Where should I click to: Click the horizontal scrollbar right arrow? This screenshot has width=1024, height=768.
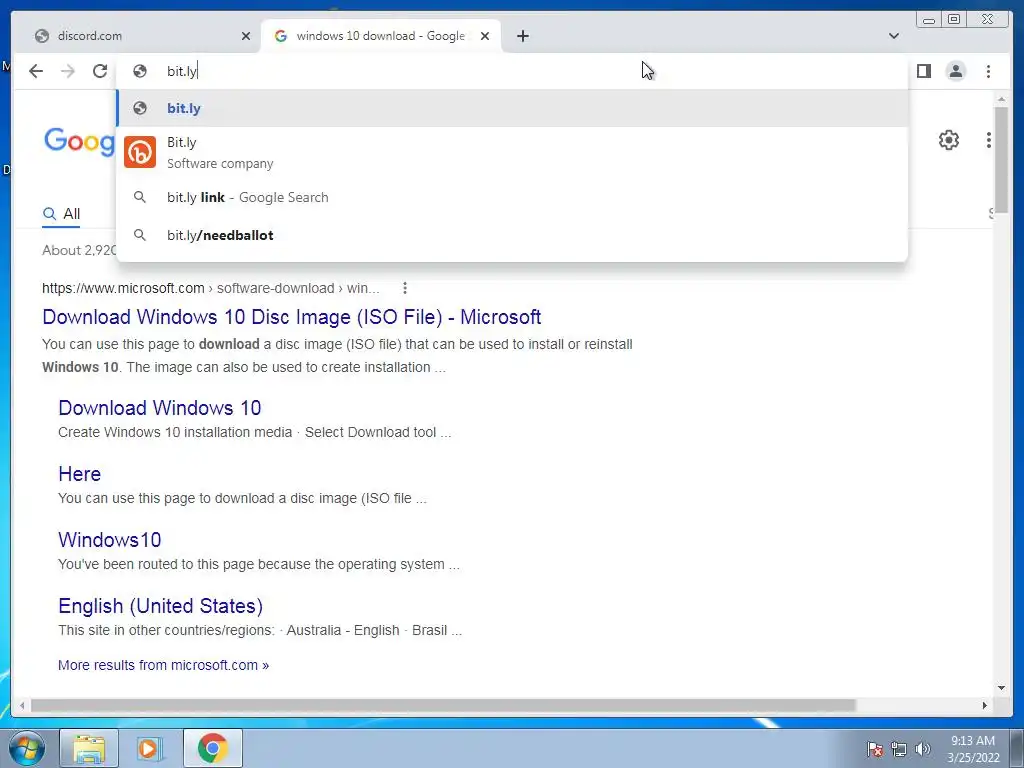pyautogui.click(x=984, y=705)
